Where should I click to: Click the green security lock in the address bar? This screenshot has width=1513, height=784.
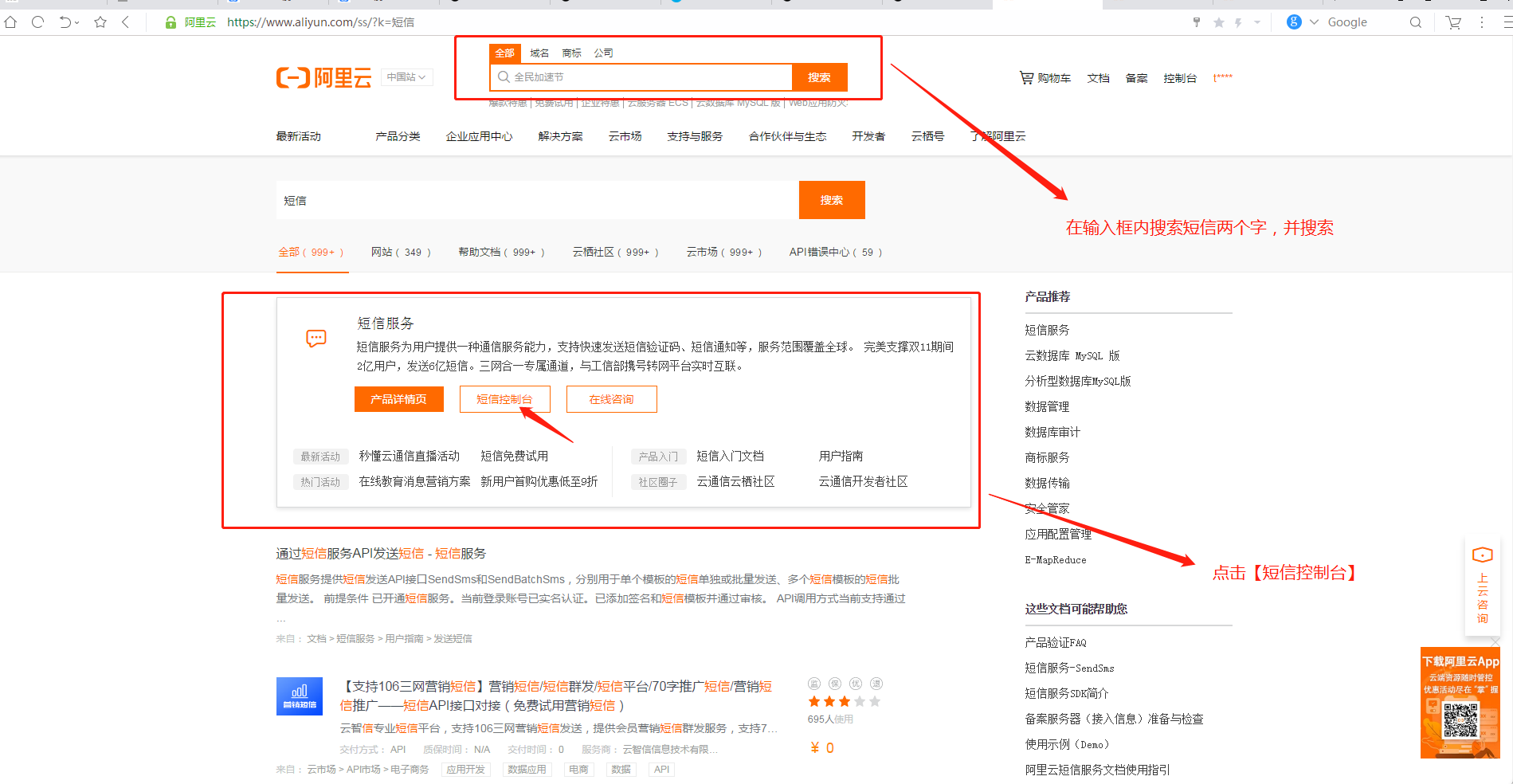point(171,22)
